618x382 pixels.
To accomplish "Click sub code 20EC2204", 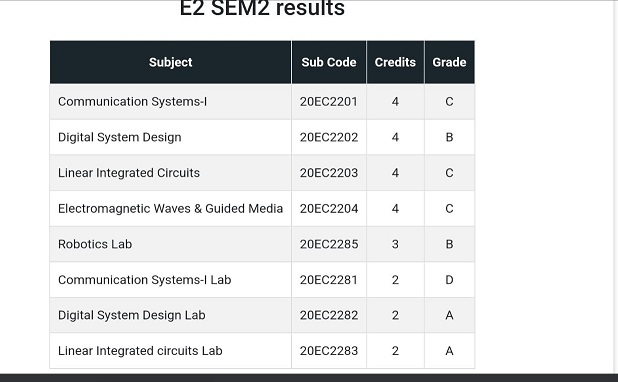I will [x=329, y=209].
